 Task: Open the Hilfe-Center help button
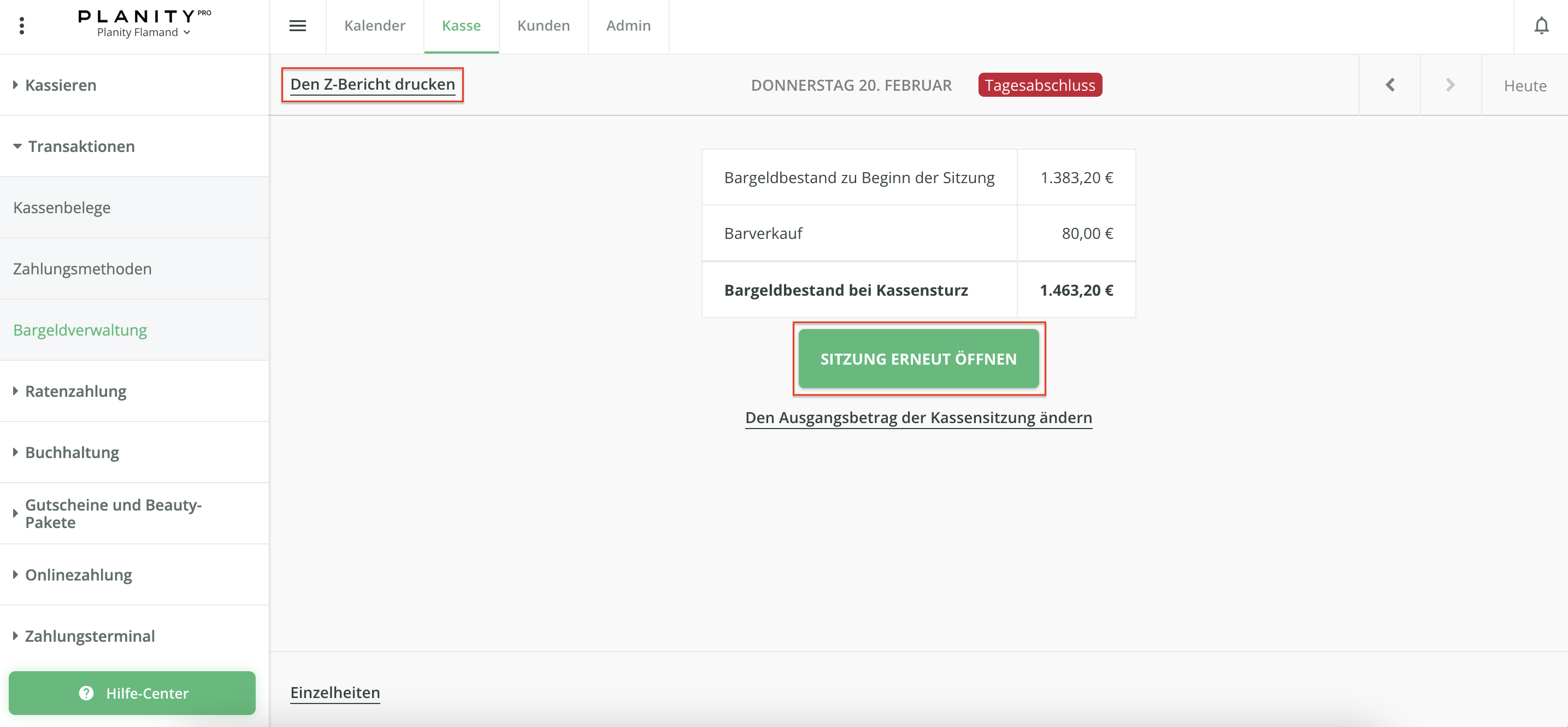(x=132, y=693)
